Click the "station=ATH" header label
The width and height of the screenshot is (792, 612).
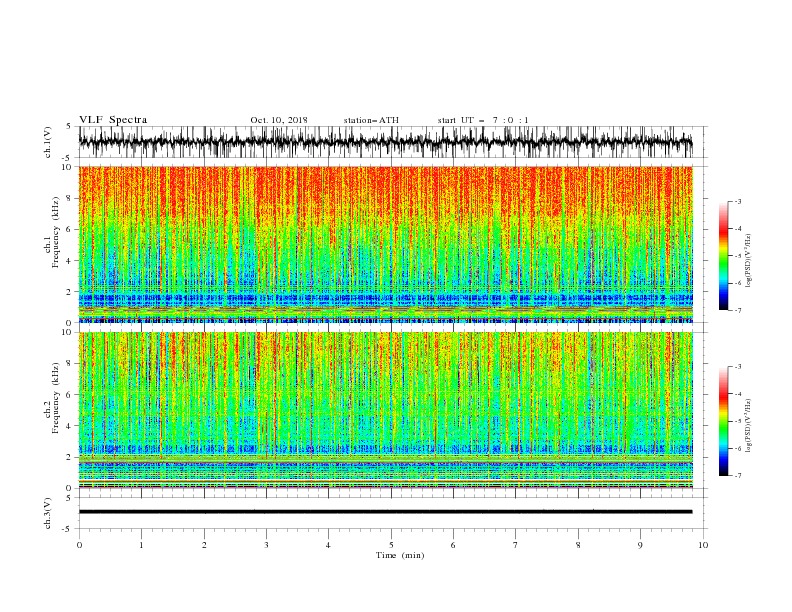click(x=371, y=120)
